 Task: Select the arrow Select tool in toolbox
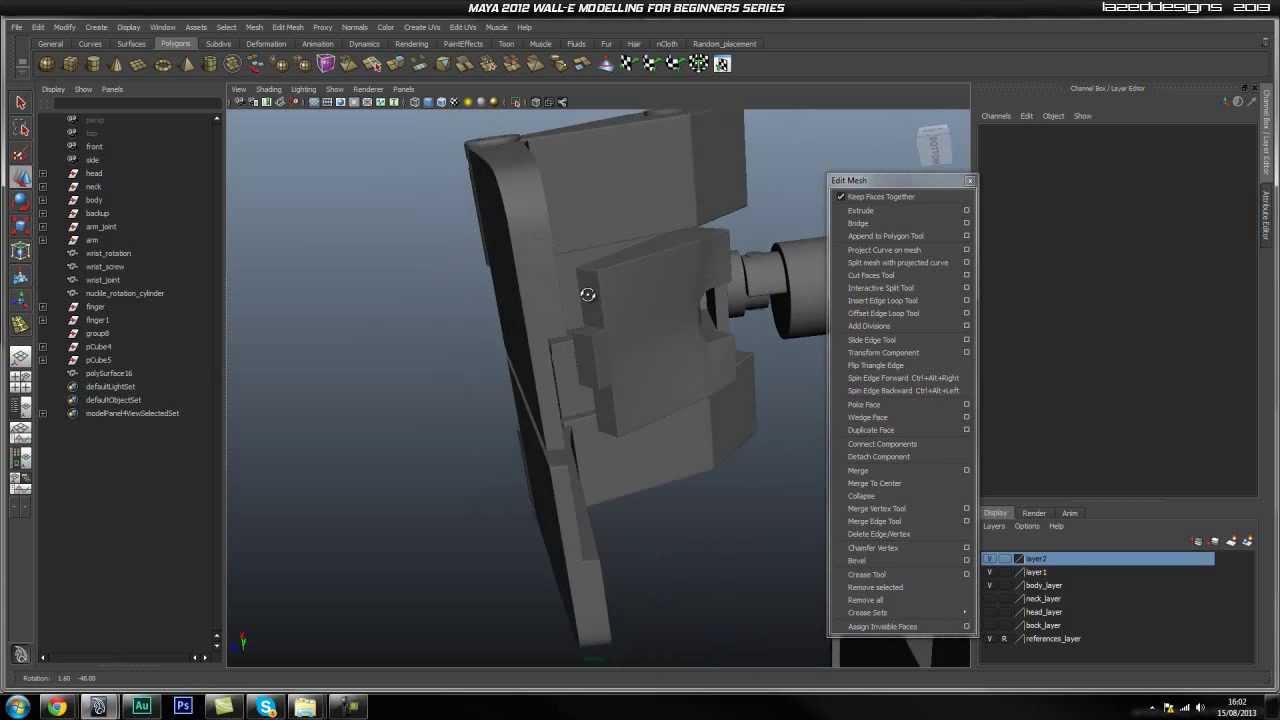tap(21, 103)
